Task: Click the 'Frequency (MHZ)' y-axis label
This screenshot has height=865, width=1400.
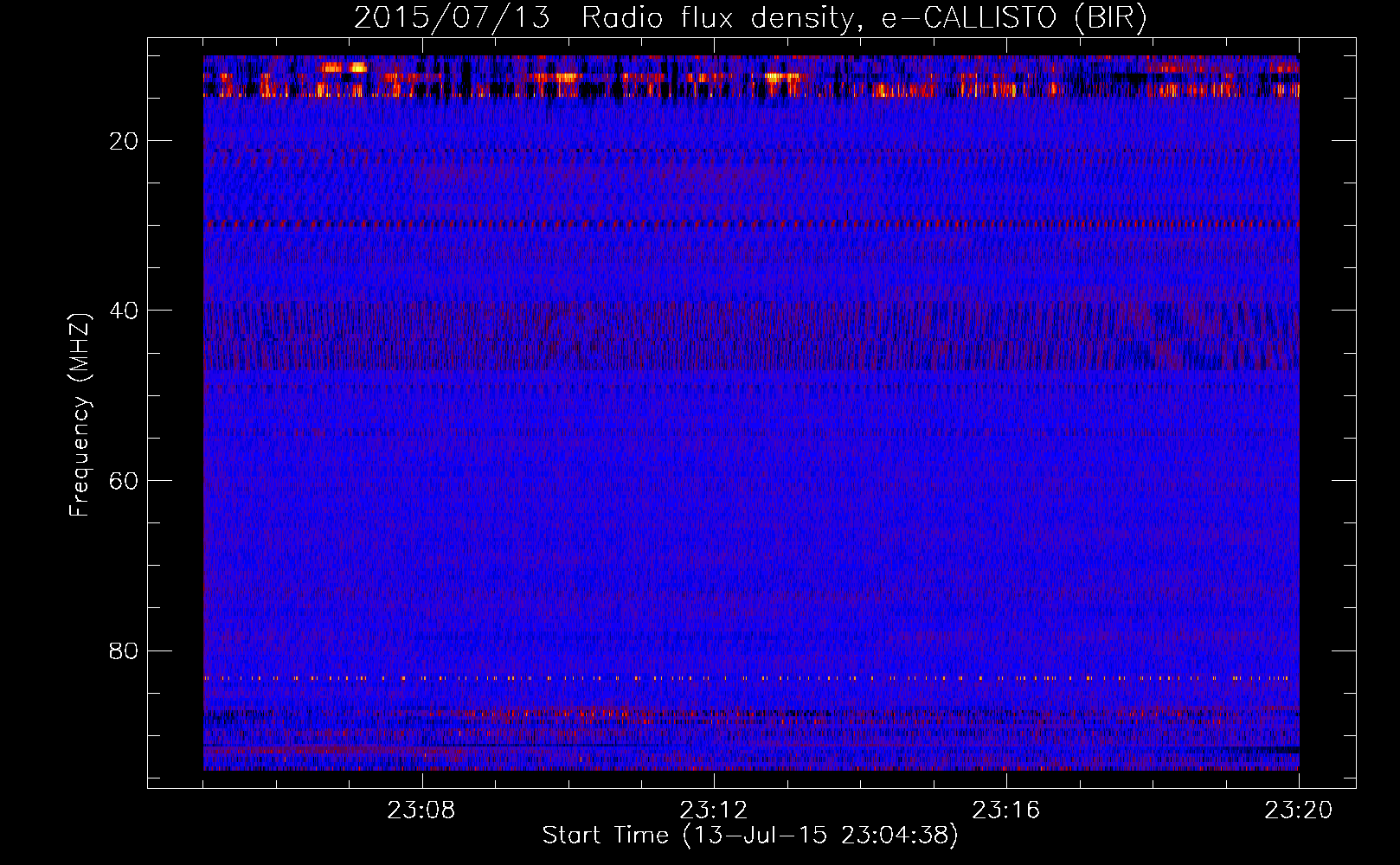Action: coord(80,415)
